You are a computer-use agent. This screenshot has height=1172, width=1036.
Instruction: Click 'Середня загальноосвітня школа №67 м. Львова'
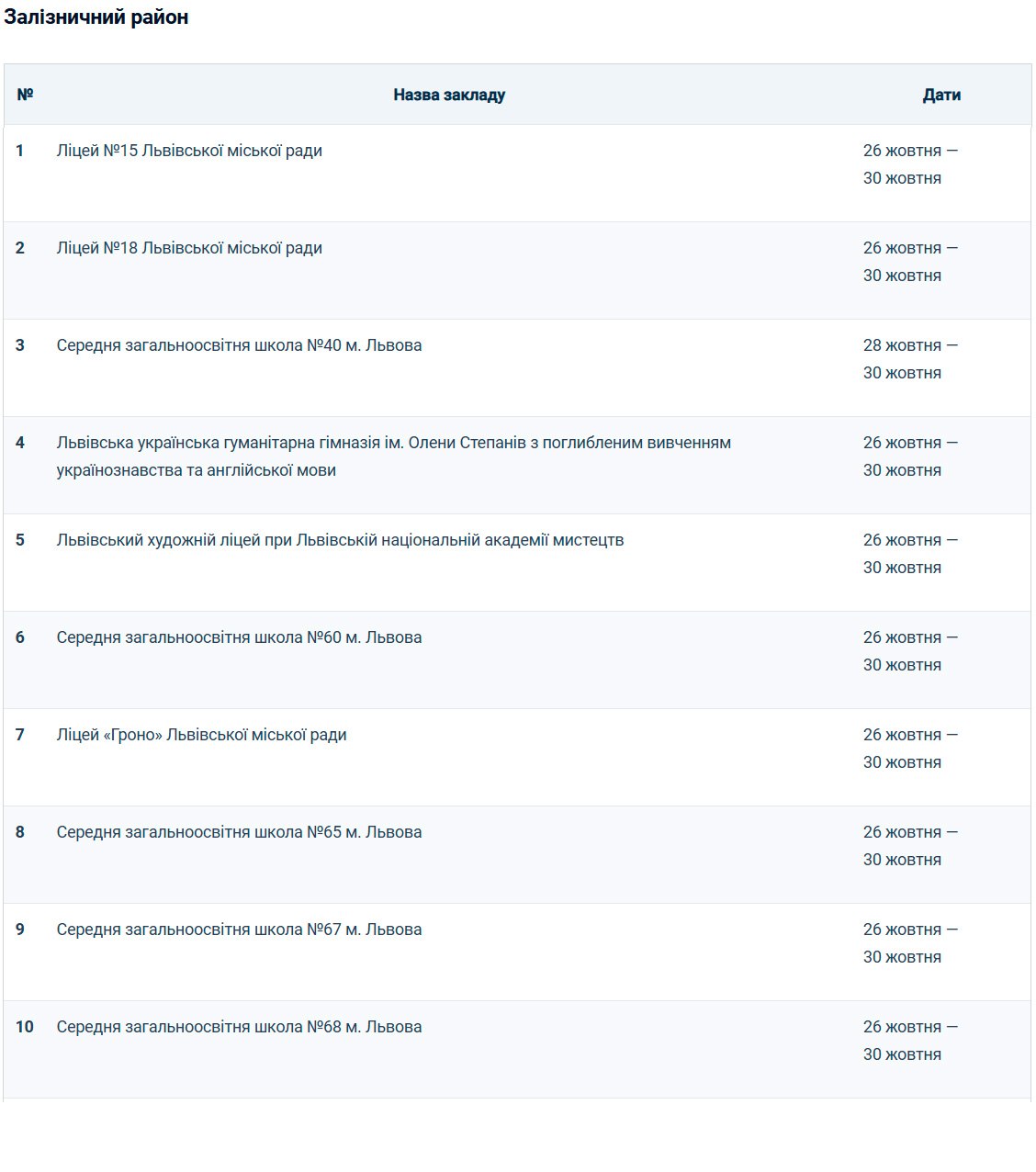point(239,930)
